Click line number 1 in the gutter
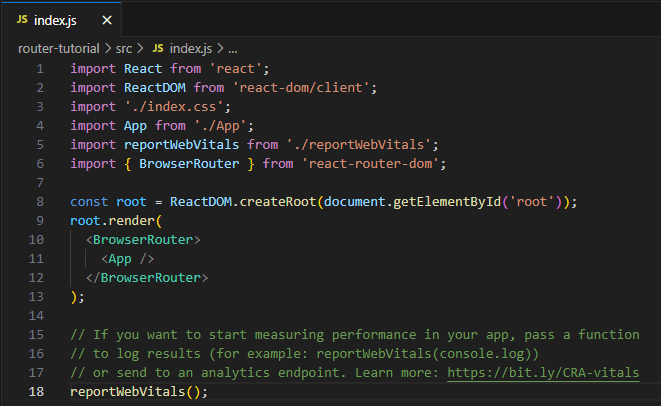Image resolution: width=661 pixels, height=406 pixels. coord(40,69)
